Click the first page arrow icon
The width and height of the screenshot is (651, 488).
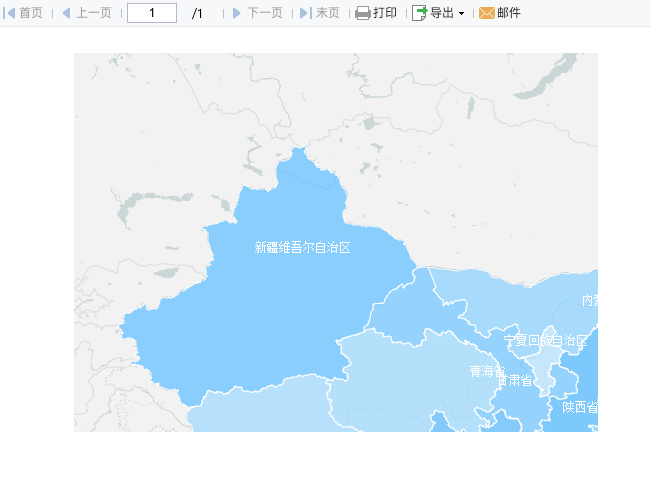[x=9, y=13]
